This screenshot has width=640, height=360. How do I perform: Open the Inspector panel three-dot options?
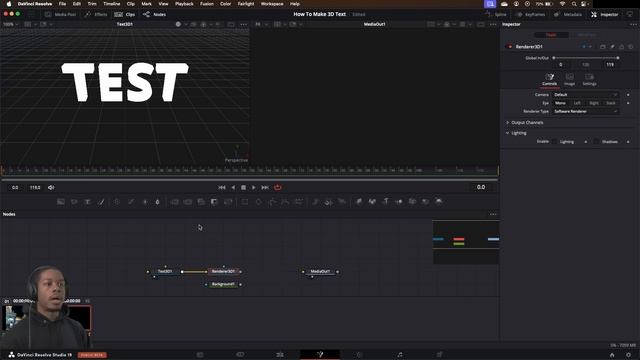tap(633, 24)
